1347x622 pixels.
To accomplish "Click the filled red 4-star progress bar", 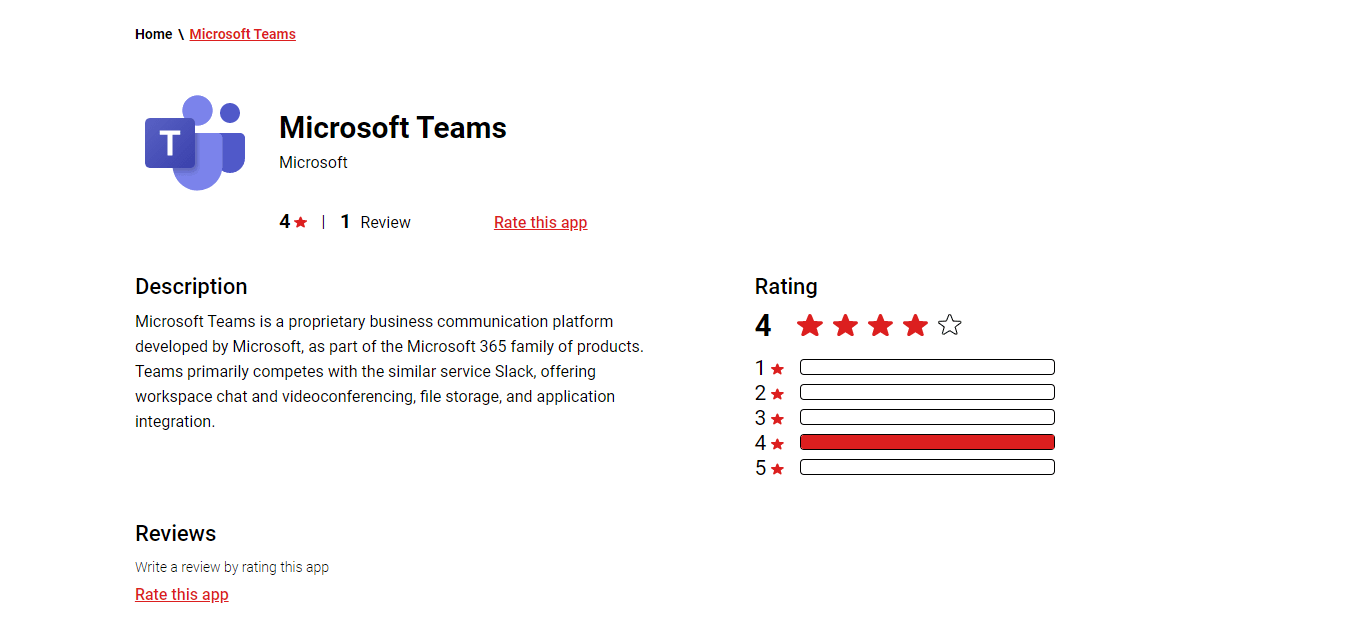I will (x=926, y=441).
